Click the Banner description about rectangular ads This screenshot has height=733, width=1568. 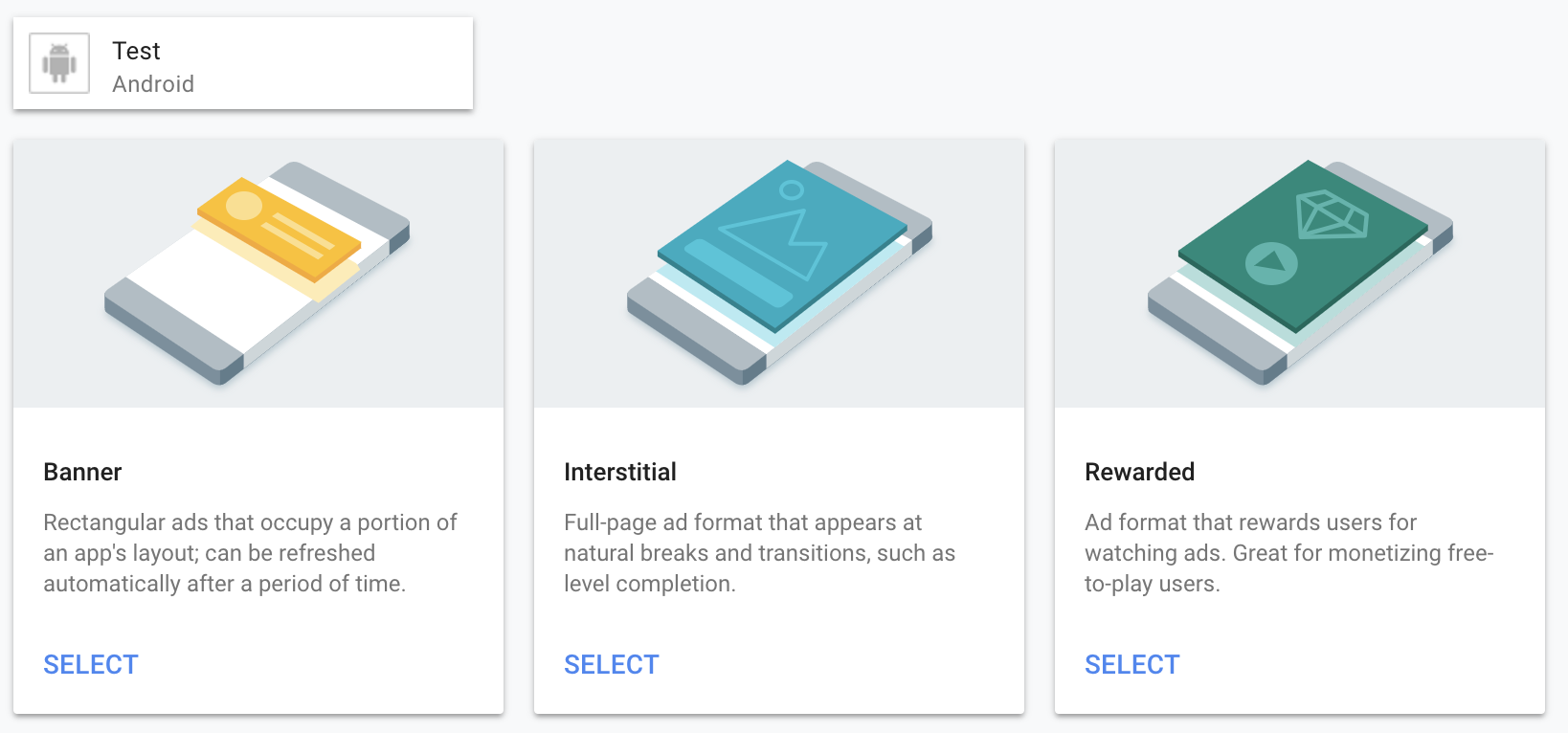click(250, 553)
